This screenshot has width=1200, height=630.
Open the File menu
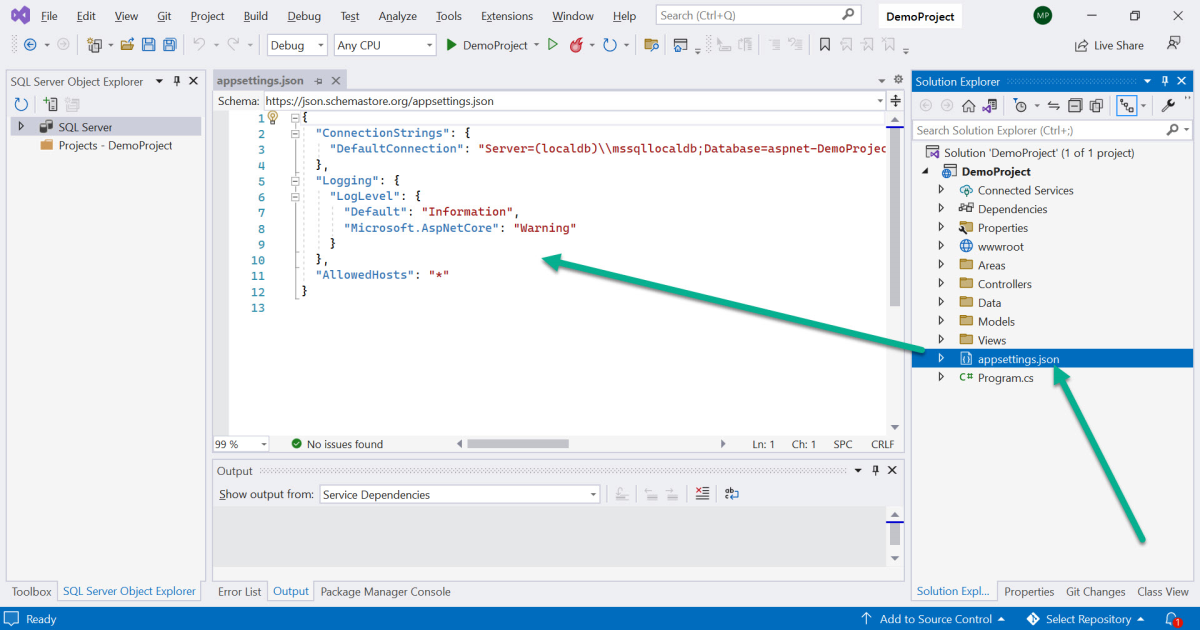coord(49,16)
